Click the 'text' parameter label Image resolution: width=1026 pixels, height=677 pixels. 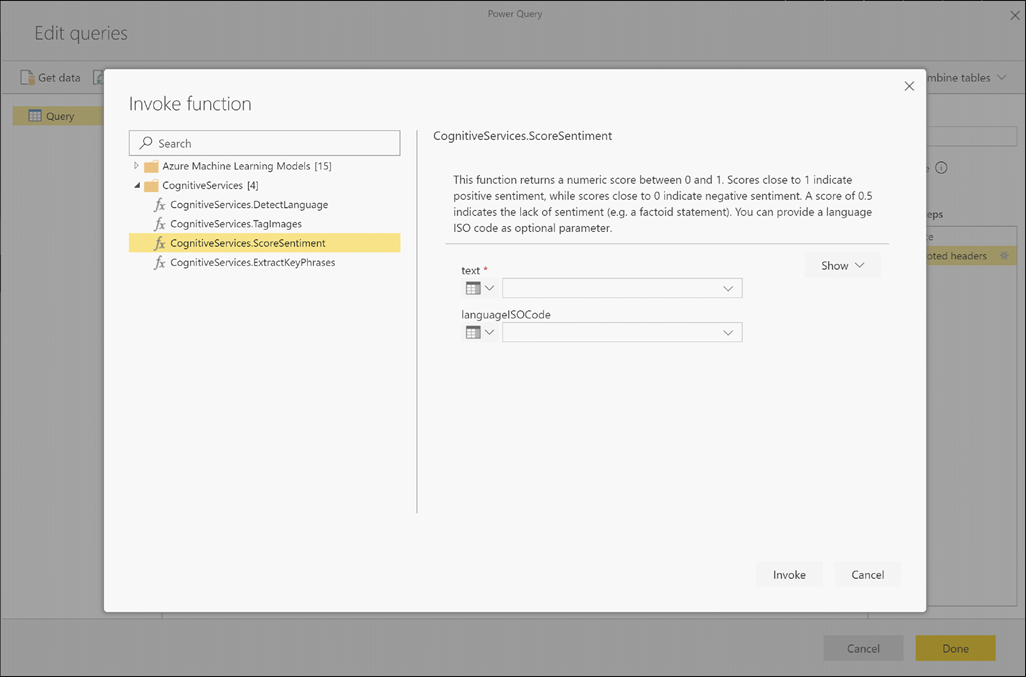pos(470,270)
